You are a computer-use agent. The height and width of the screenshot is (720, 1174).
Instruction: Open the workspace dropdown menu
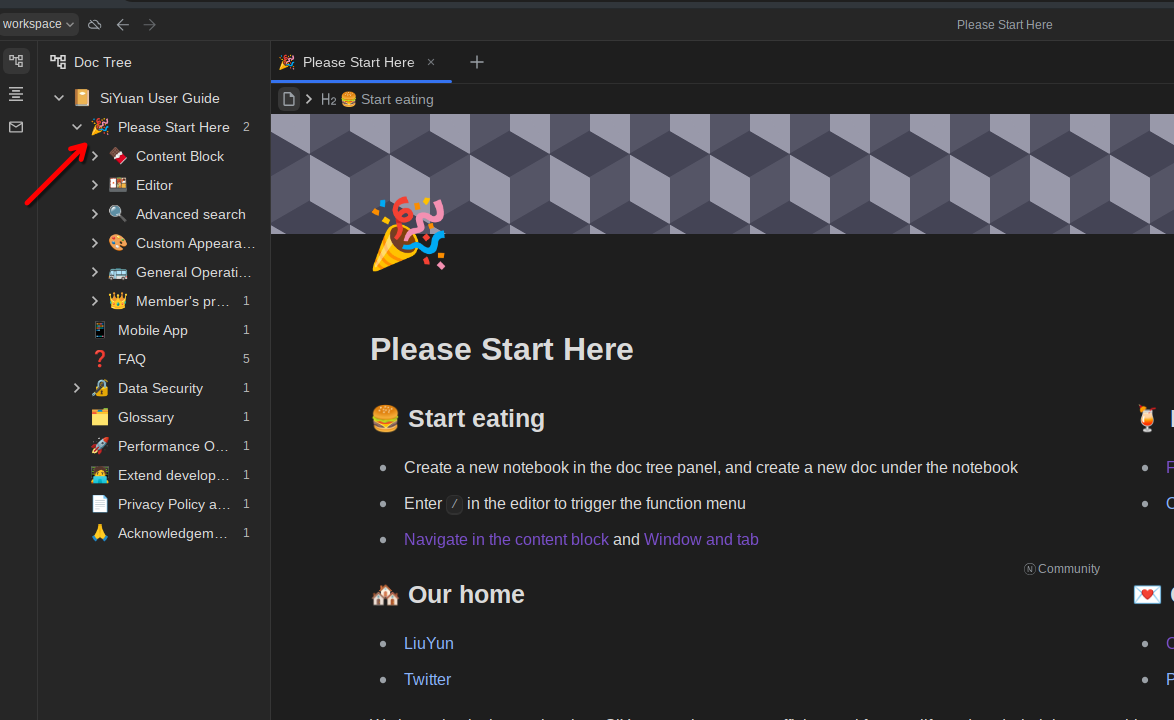(x=37, y=24)
